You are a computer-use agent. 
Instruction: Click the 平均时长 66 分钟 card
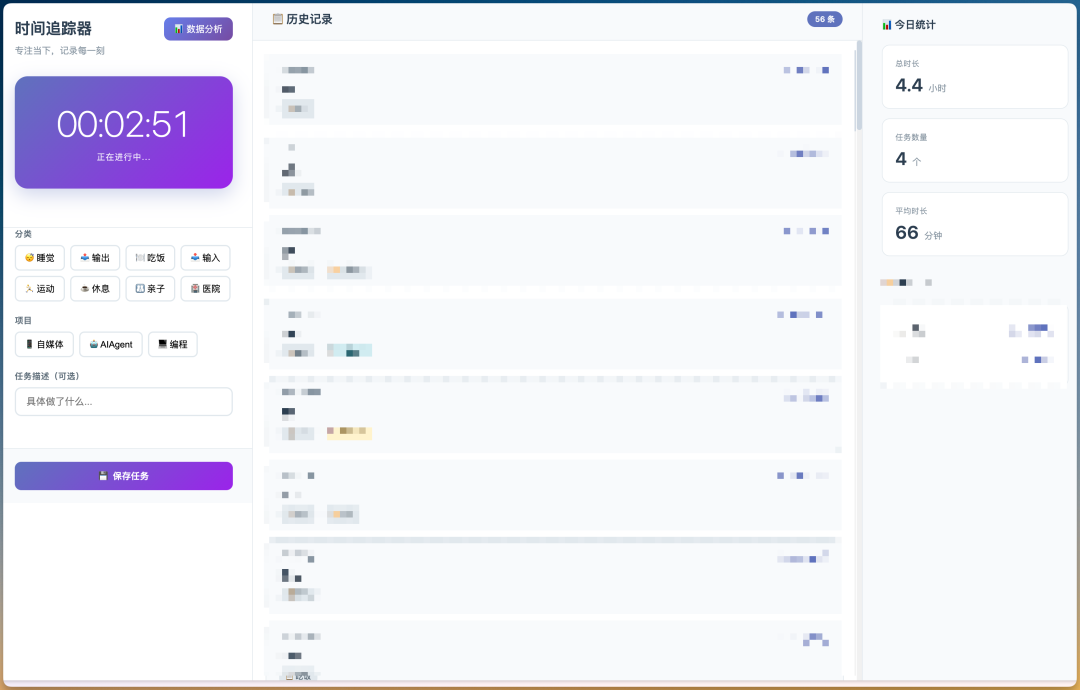point(975,224)
